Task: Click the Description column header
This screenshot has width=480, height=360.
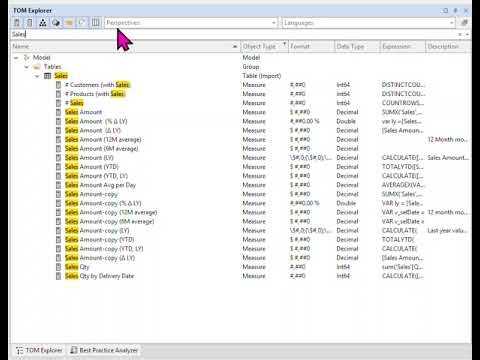Action: point(448,46)
